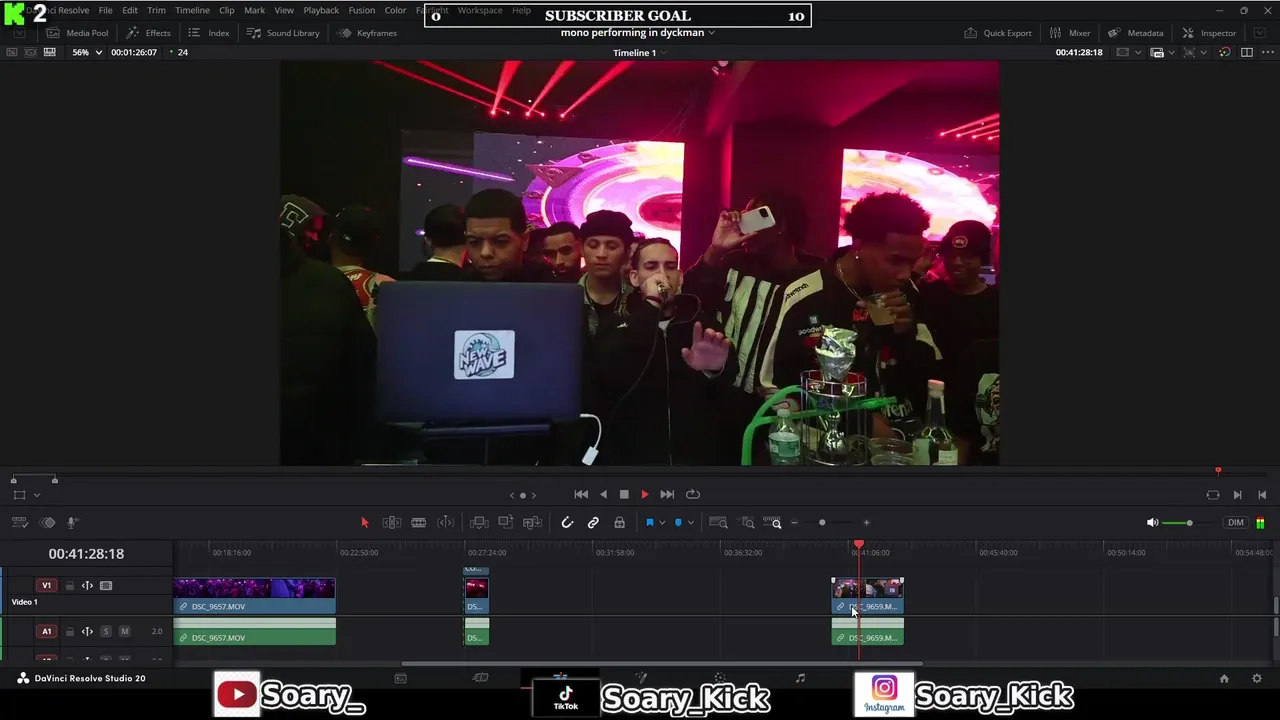This screenshot has width=1280, height=720.
Task: Switch to the Fusion page icon
Action: pyautogui.click(x=640, y=678)
